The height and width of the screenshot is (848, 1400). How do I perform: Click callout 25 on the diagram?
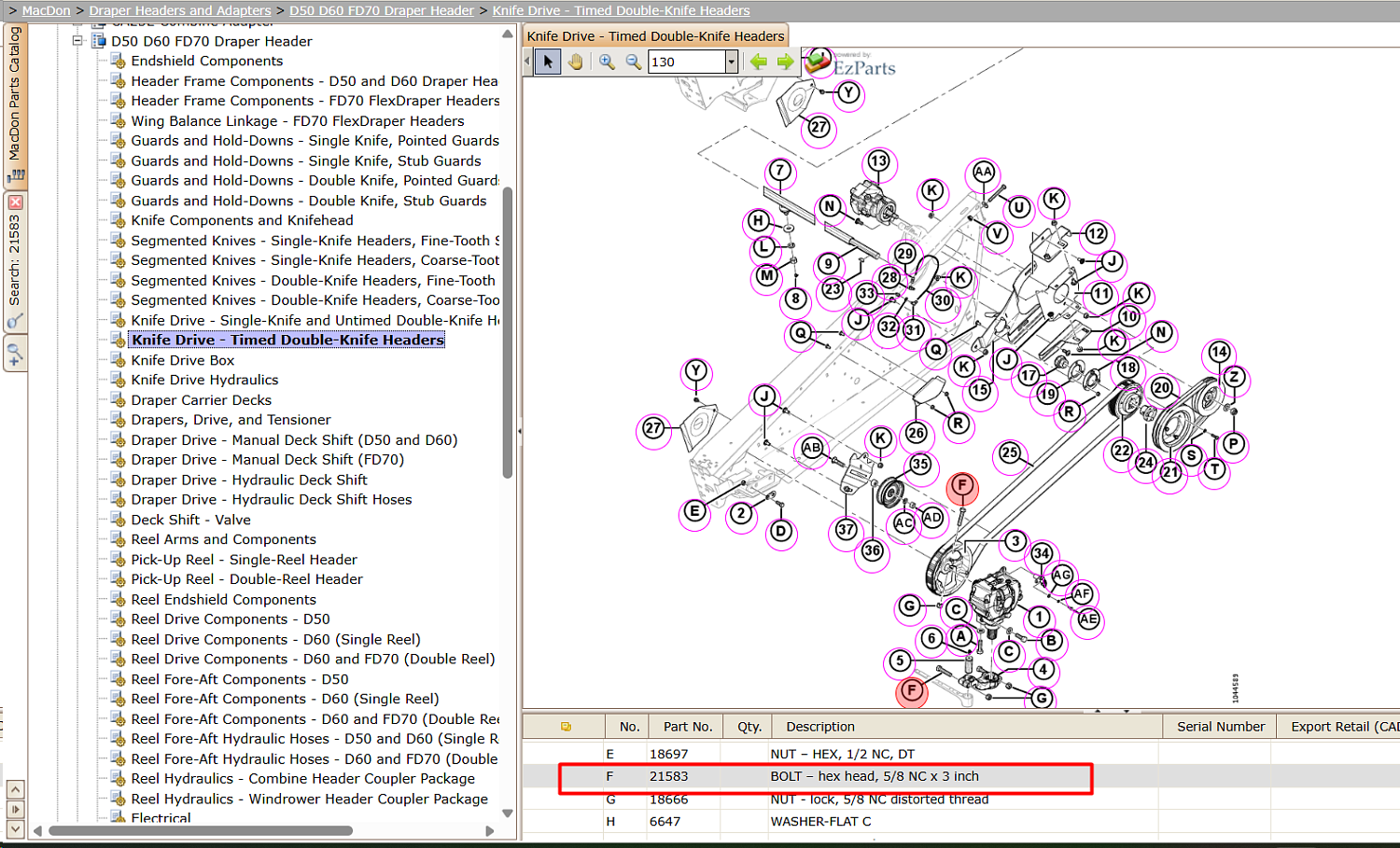[x=1009, y=453]
